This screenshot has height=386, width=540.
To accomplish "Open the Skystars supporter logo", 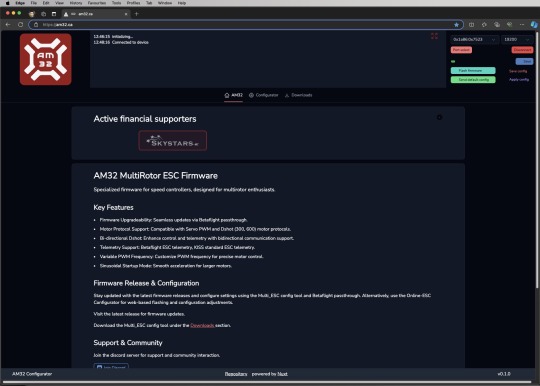I will (173, 140).
